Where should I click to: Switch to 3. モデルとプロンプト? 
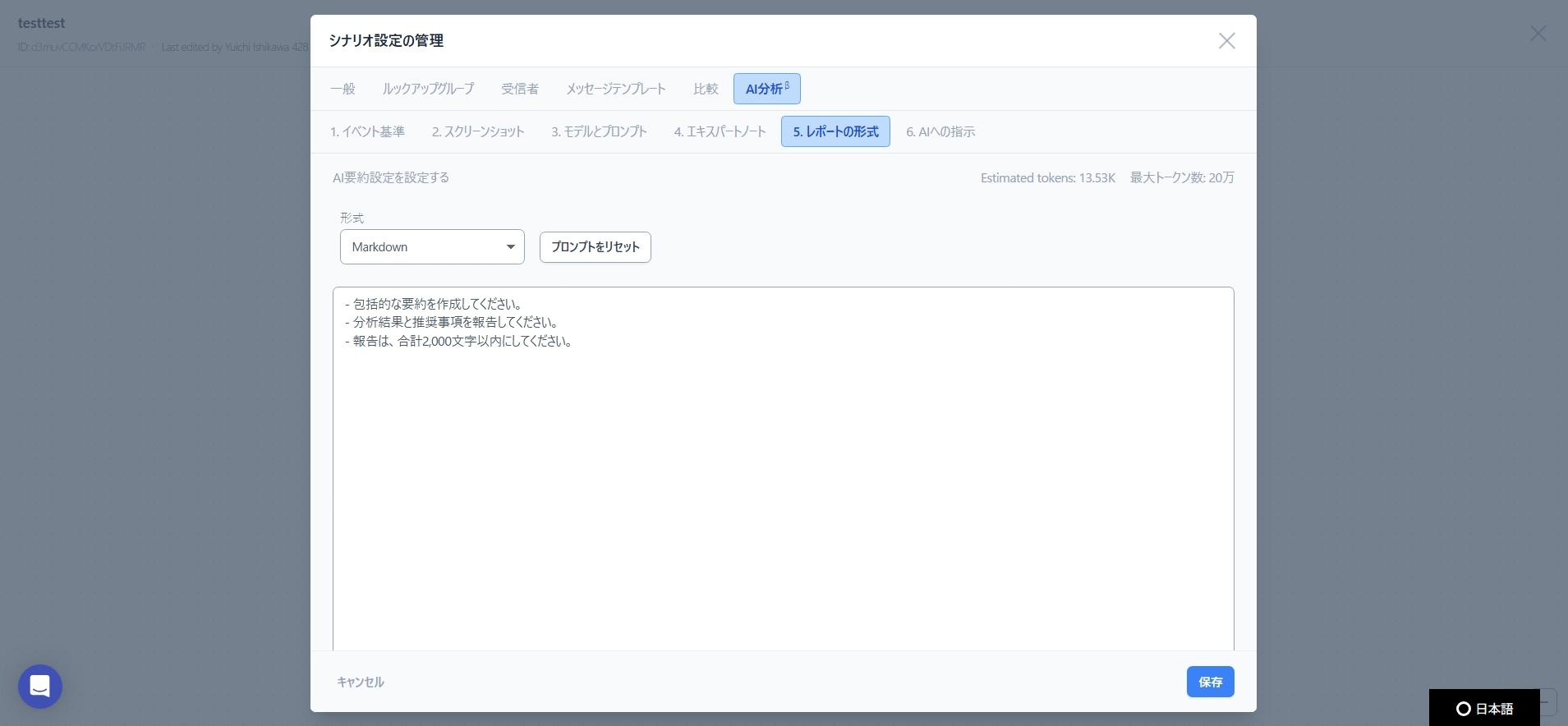click(599, 131)
